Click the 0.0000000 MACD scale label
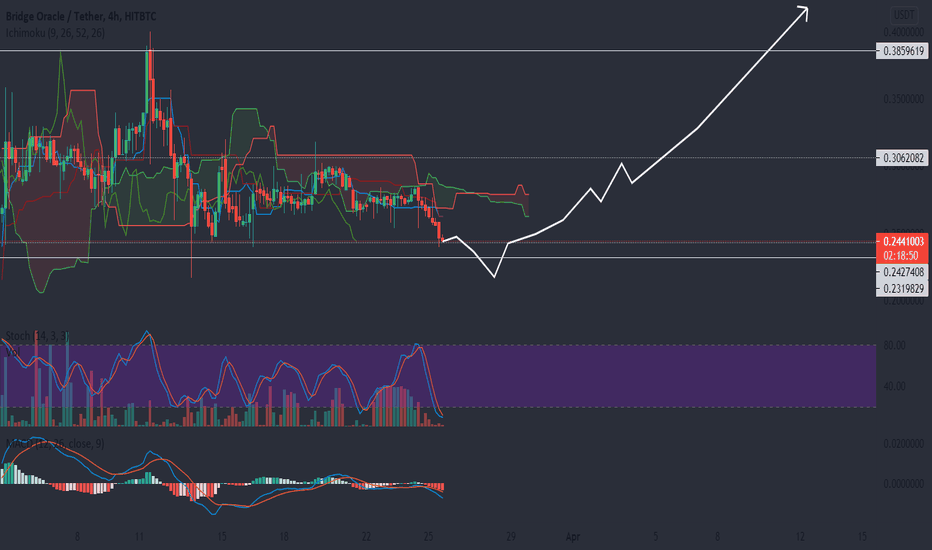932x550 pixels. (903, 484)
